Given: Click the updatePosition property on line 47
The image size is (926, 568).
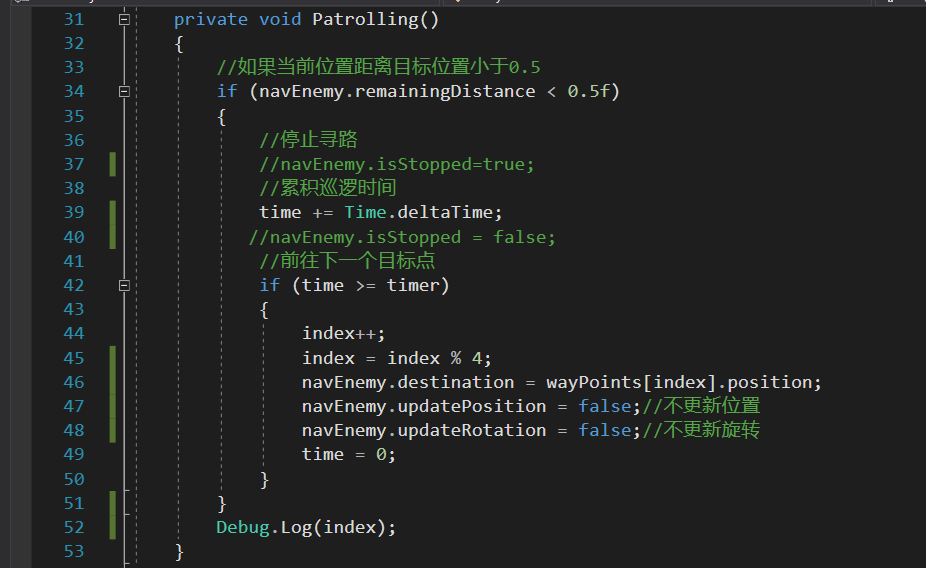Looking at the screenshot, I should (x=471, y=406).
